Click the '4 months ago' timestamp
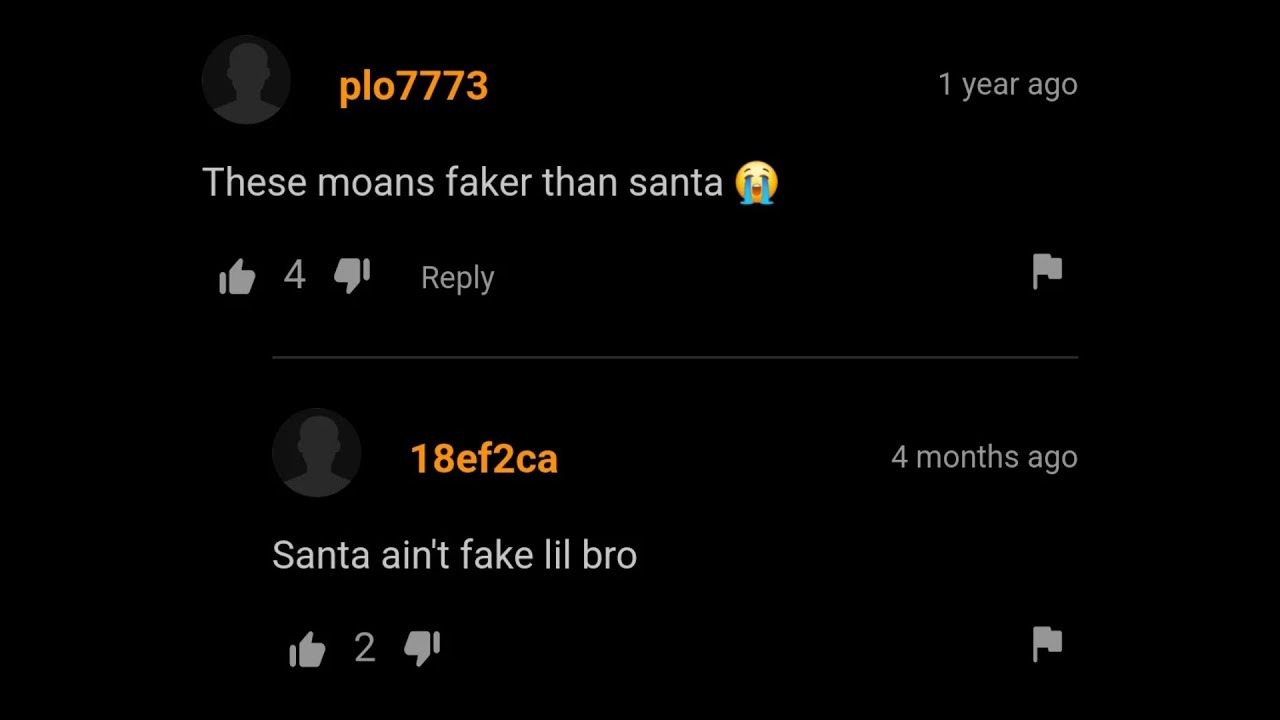This screenshot has height=720, width=1280. (x=984, y=457)
